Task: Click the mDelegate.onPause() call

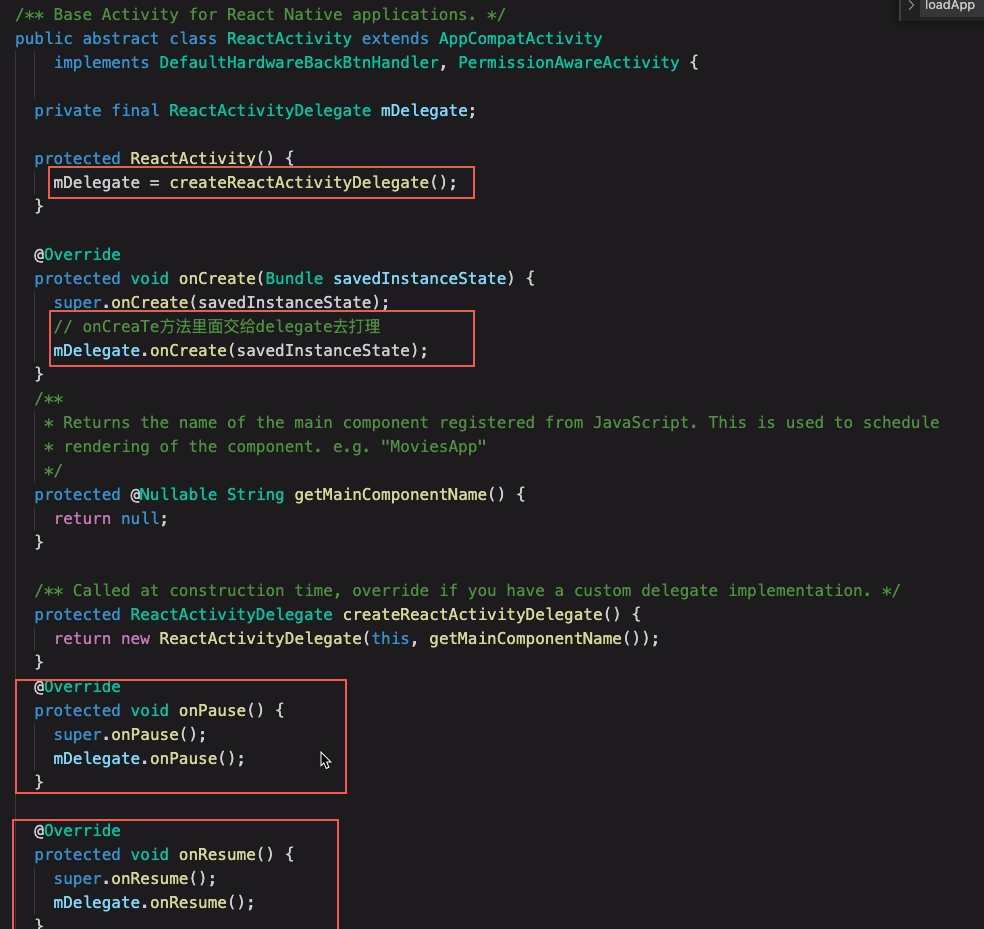Action: click(x=149, y=759)
